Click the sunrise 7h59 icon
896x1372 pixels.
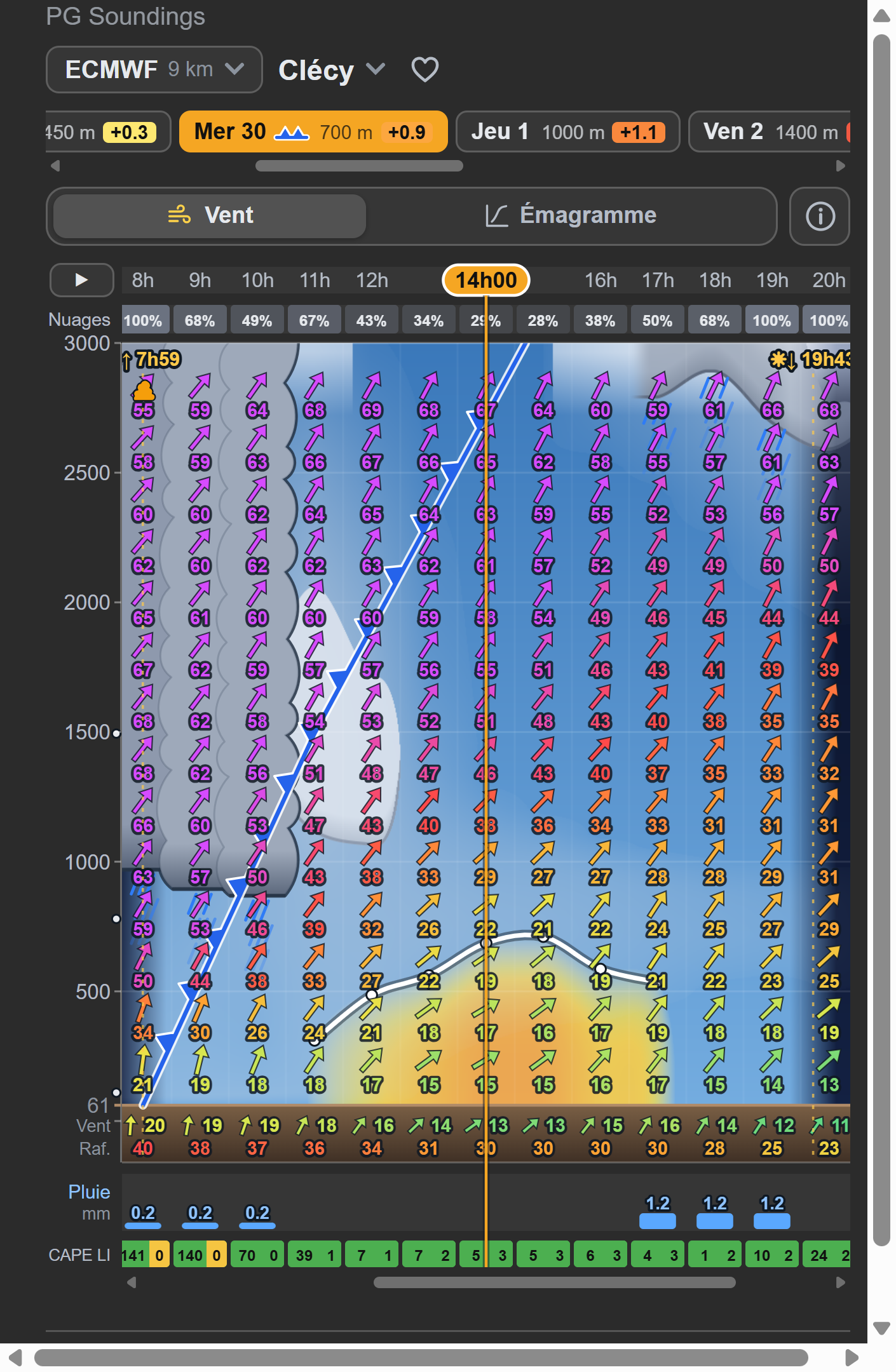coord(151,360)
